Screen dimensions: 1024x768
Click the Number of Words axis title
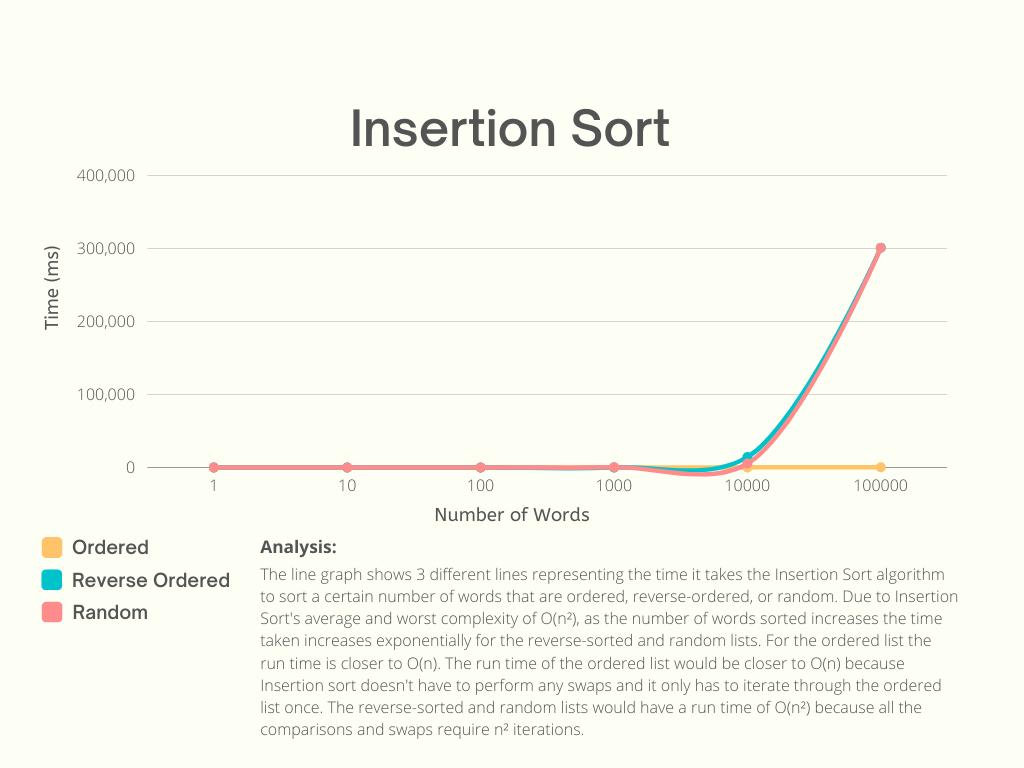point(512,515)
